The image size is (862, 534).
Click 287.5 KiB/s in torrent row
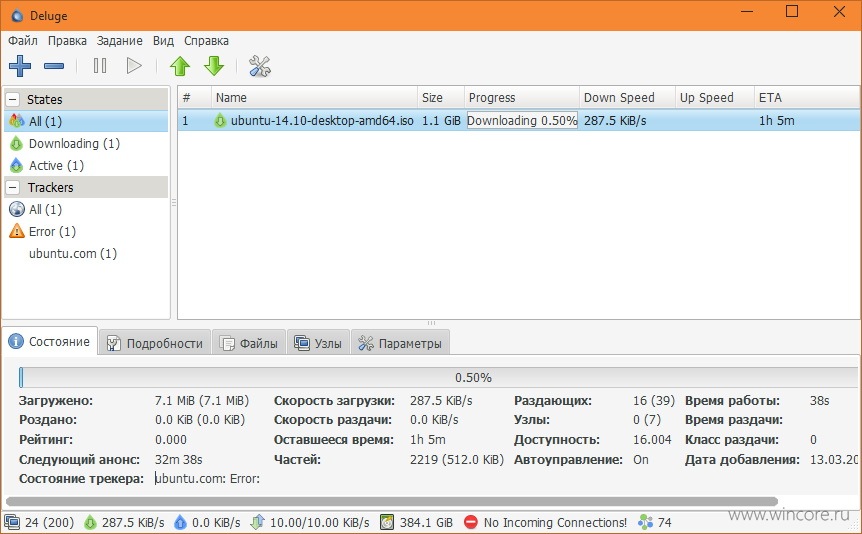point(615,121)
